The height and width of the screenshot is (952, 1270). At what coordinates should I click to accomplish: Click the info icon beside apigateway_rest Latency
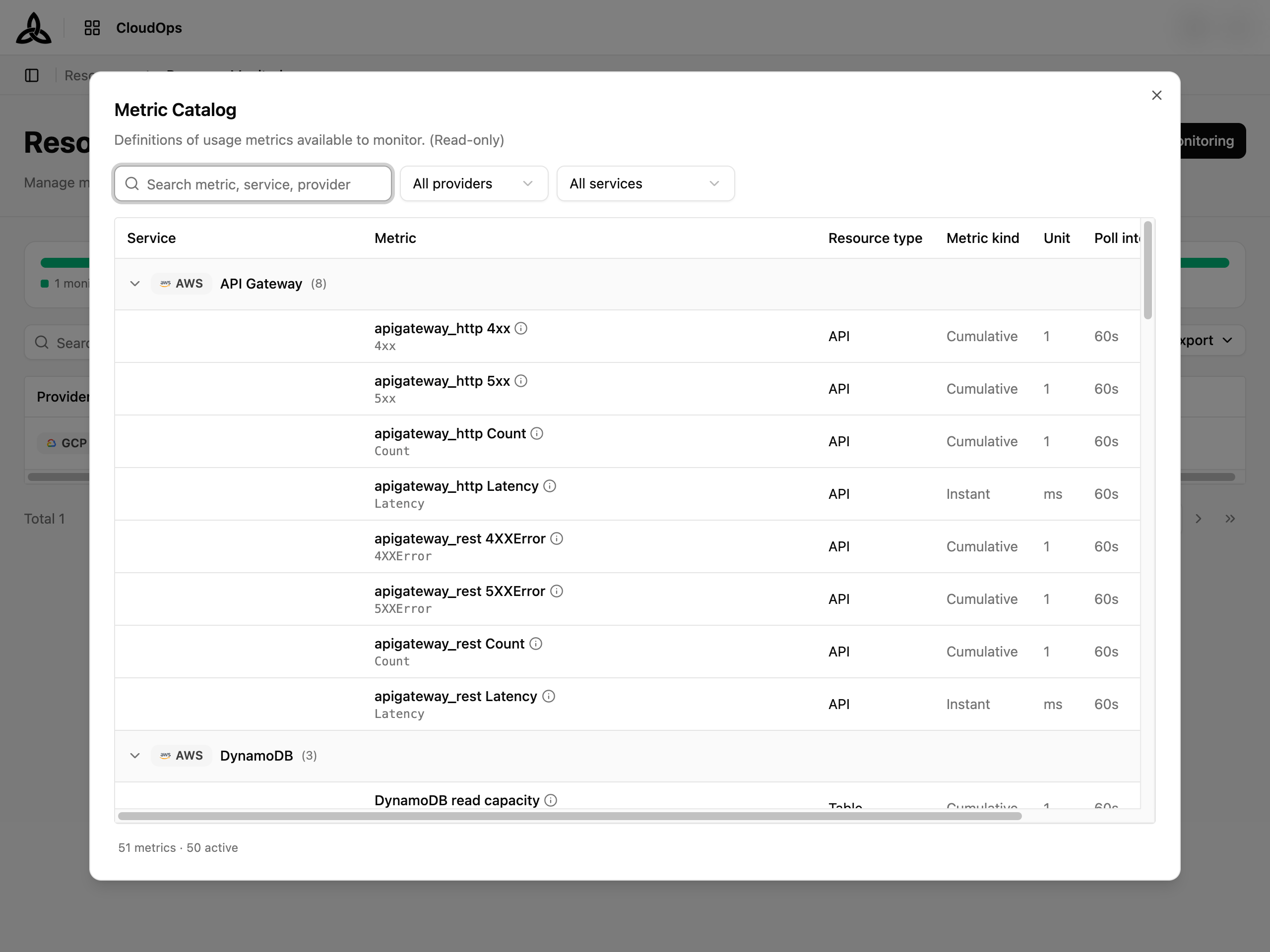[x=549, y=696]
